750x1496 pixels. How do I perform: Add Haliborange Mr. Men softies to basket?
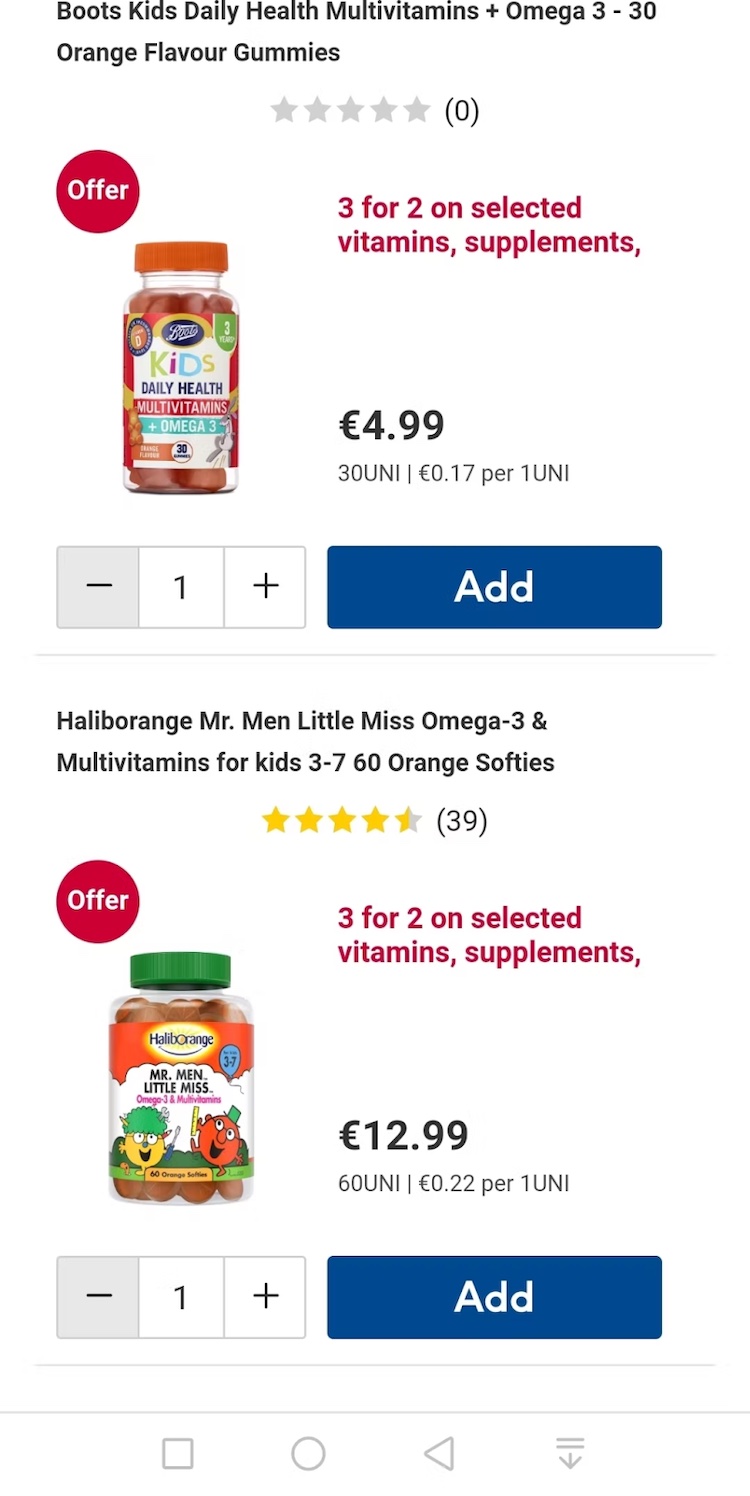click(x=494, y=1297)
